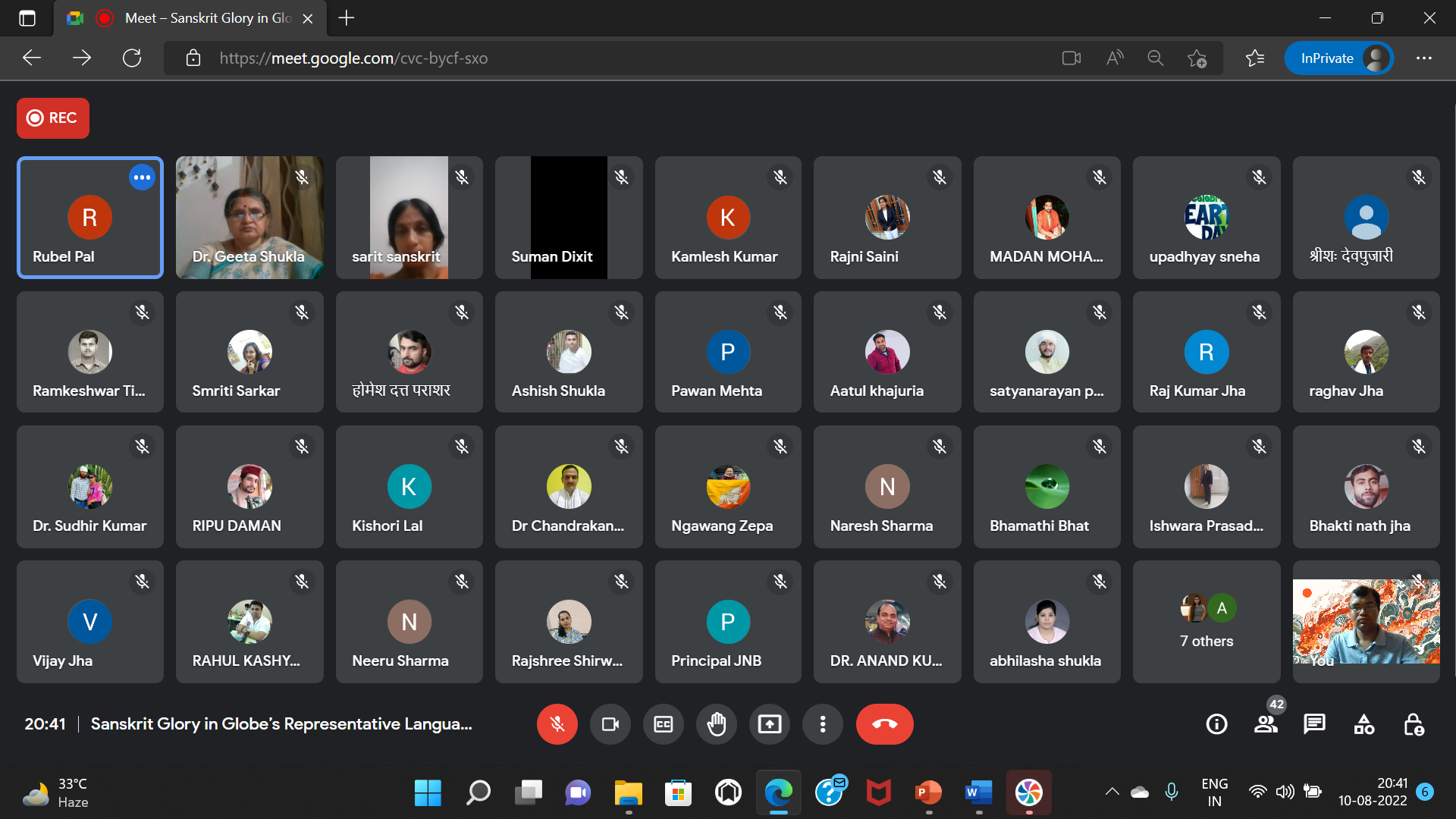
Task: Open more options three-dot menu in call bar
Action: 822,724
